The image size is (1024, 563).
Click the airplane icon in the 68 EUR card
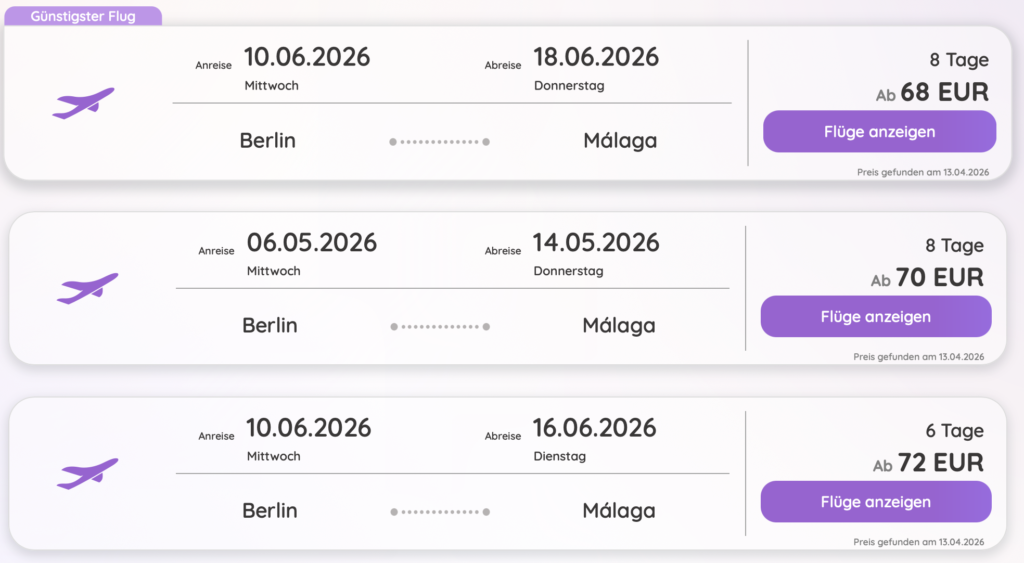tap(84, 102)
